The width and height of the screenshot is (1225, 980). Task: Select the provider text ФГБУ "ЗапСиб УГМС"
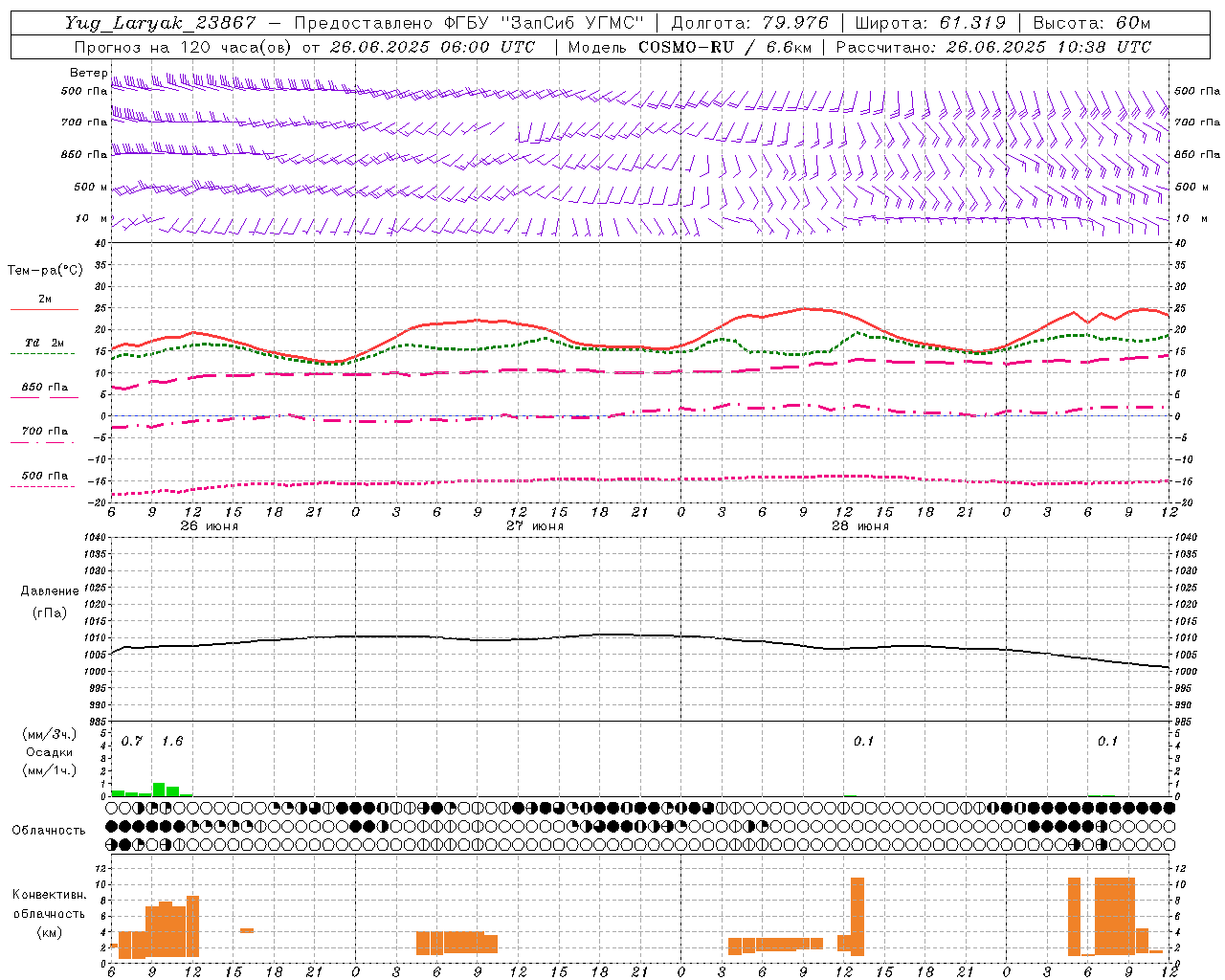click(x=545, y=23)
